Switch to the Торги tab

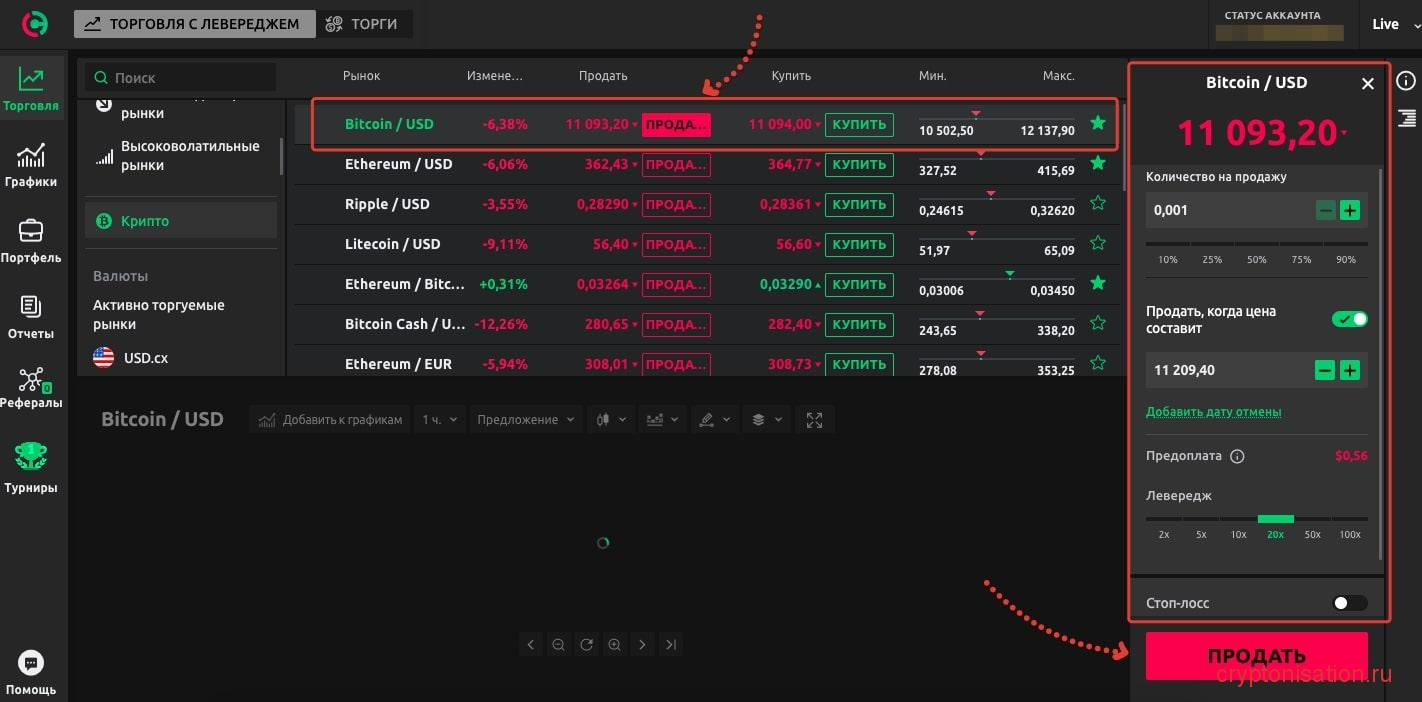pos(364,24)
